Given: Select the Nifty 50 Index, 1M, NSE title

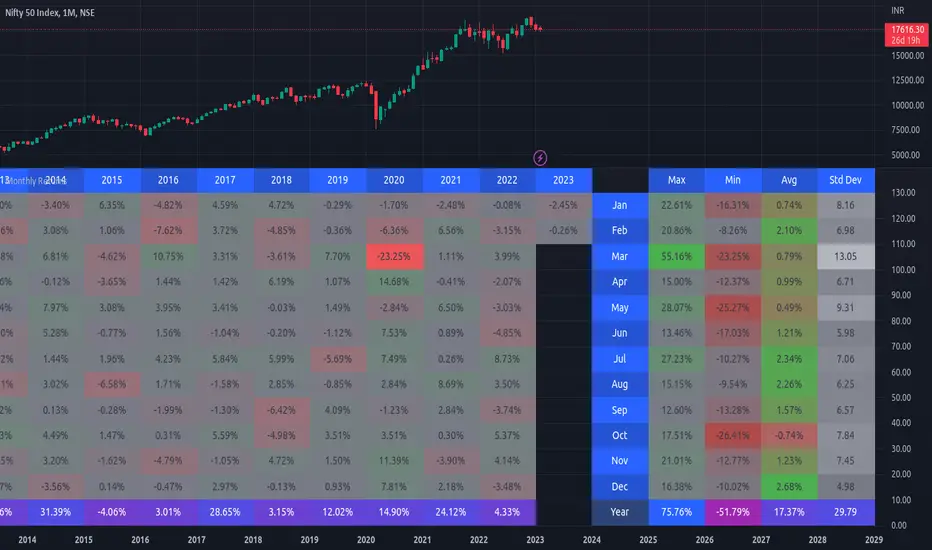Looking at the screenshot, I should (x=50, y=12).
